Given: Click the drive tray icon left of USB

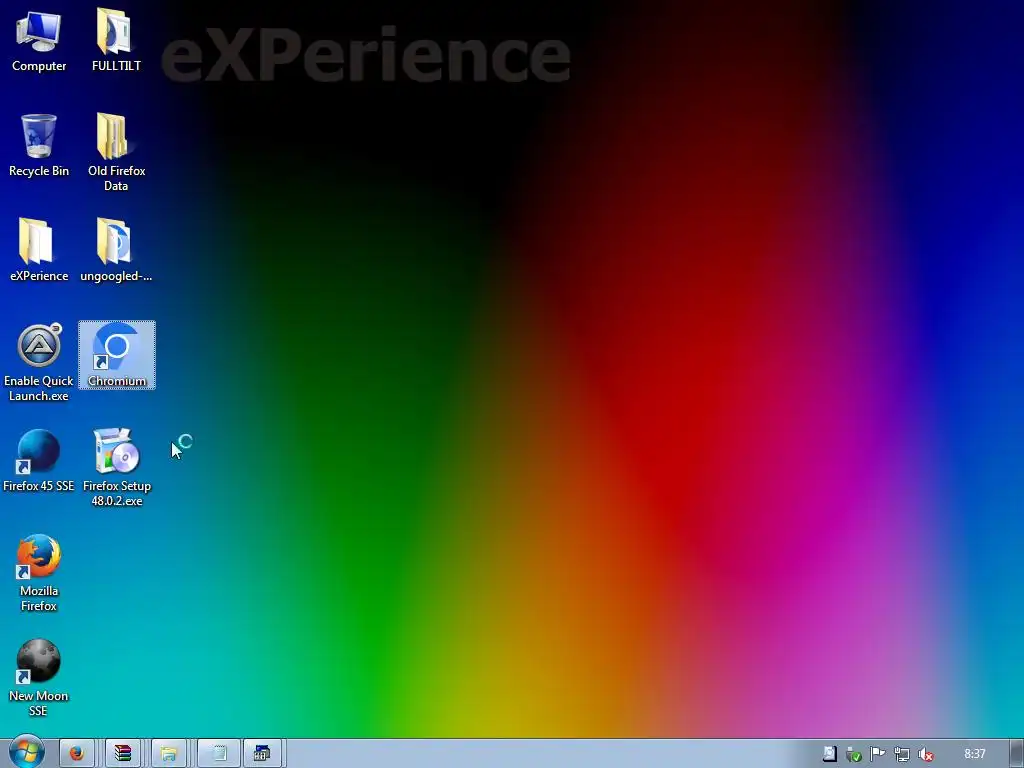Looking at the screenshot, I should pyautogui.click(x=829, y=754).
